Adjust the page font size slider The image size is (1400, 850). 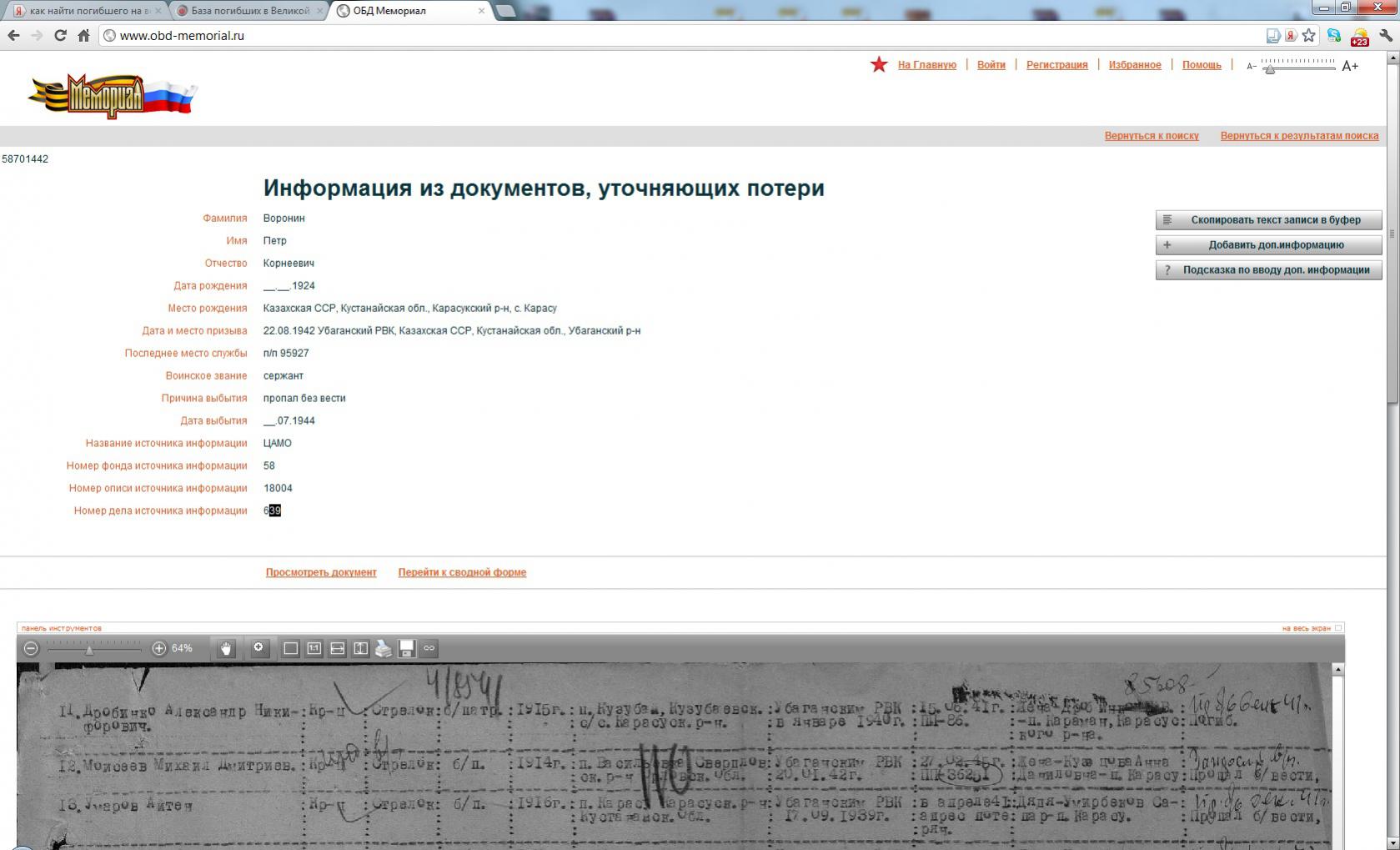[x=1269, y=68]
